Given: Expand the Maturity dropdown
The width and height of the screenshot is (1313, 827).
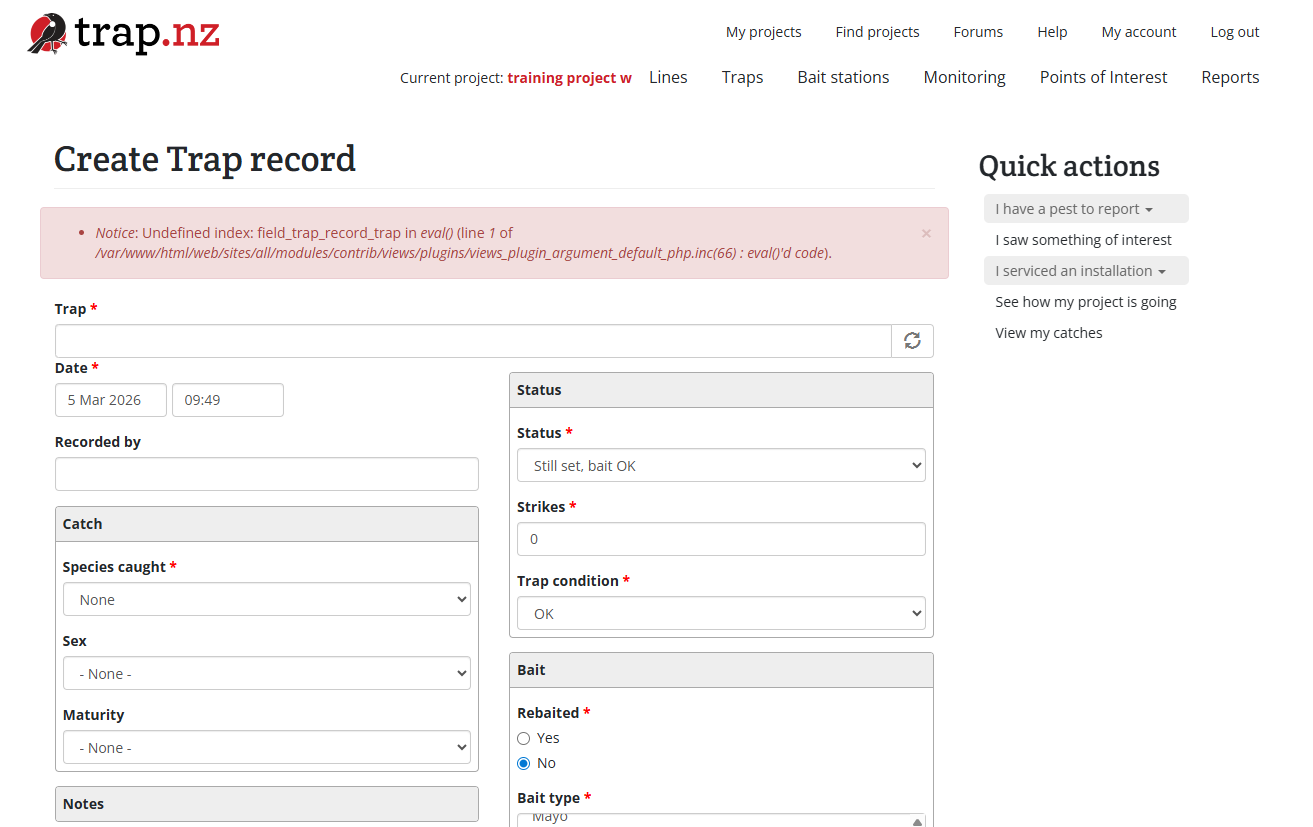Looking at the screenshot, I should point(266,748).
